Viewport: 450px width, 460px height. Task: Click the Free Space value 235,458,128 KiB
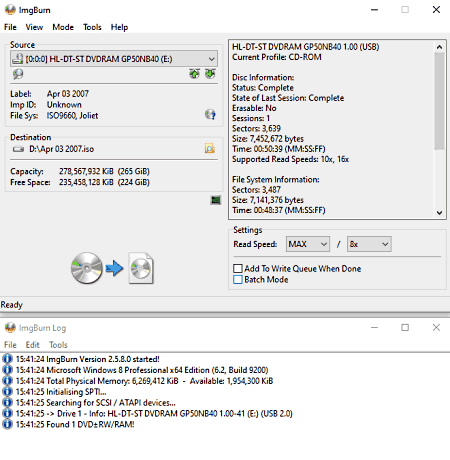tap(86, 182)
